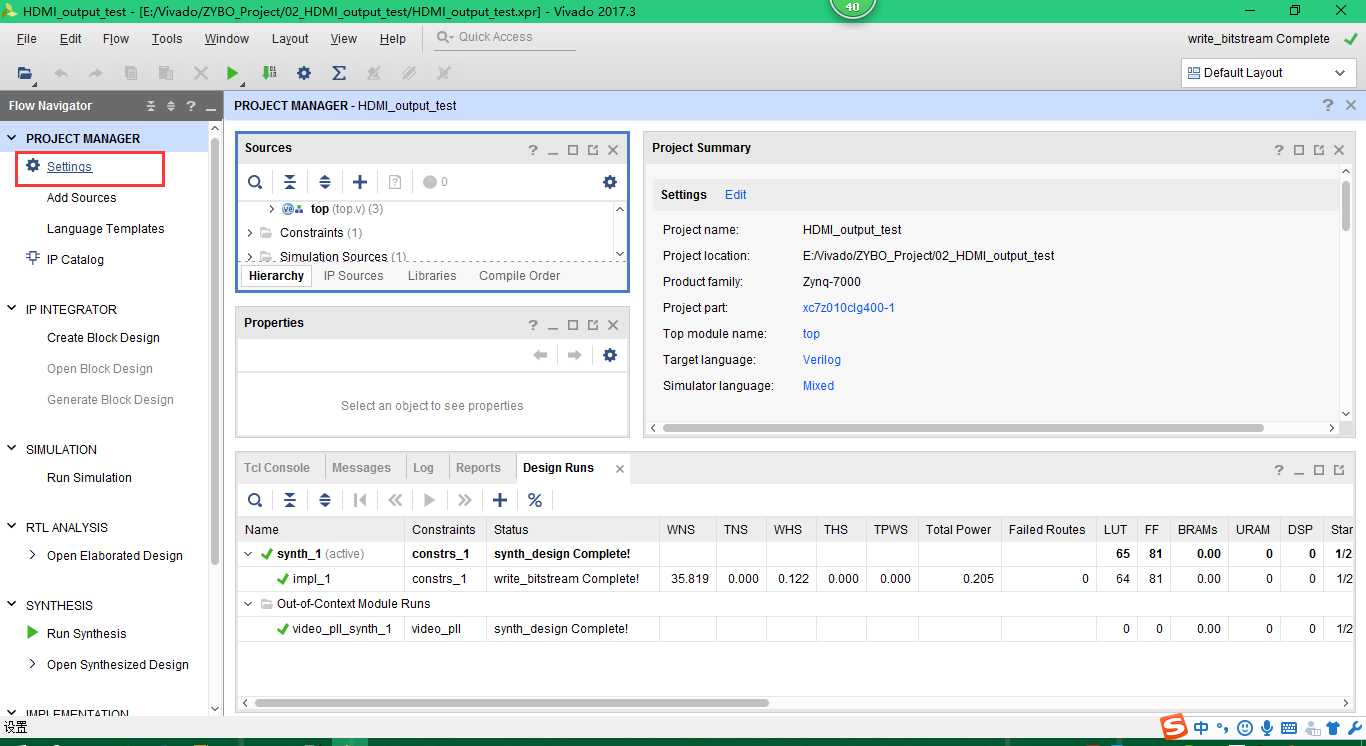Click the Sogou input method tray icon
The height and width of the screenshot is (746, 1366).
point(1174,727)
